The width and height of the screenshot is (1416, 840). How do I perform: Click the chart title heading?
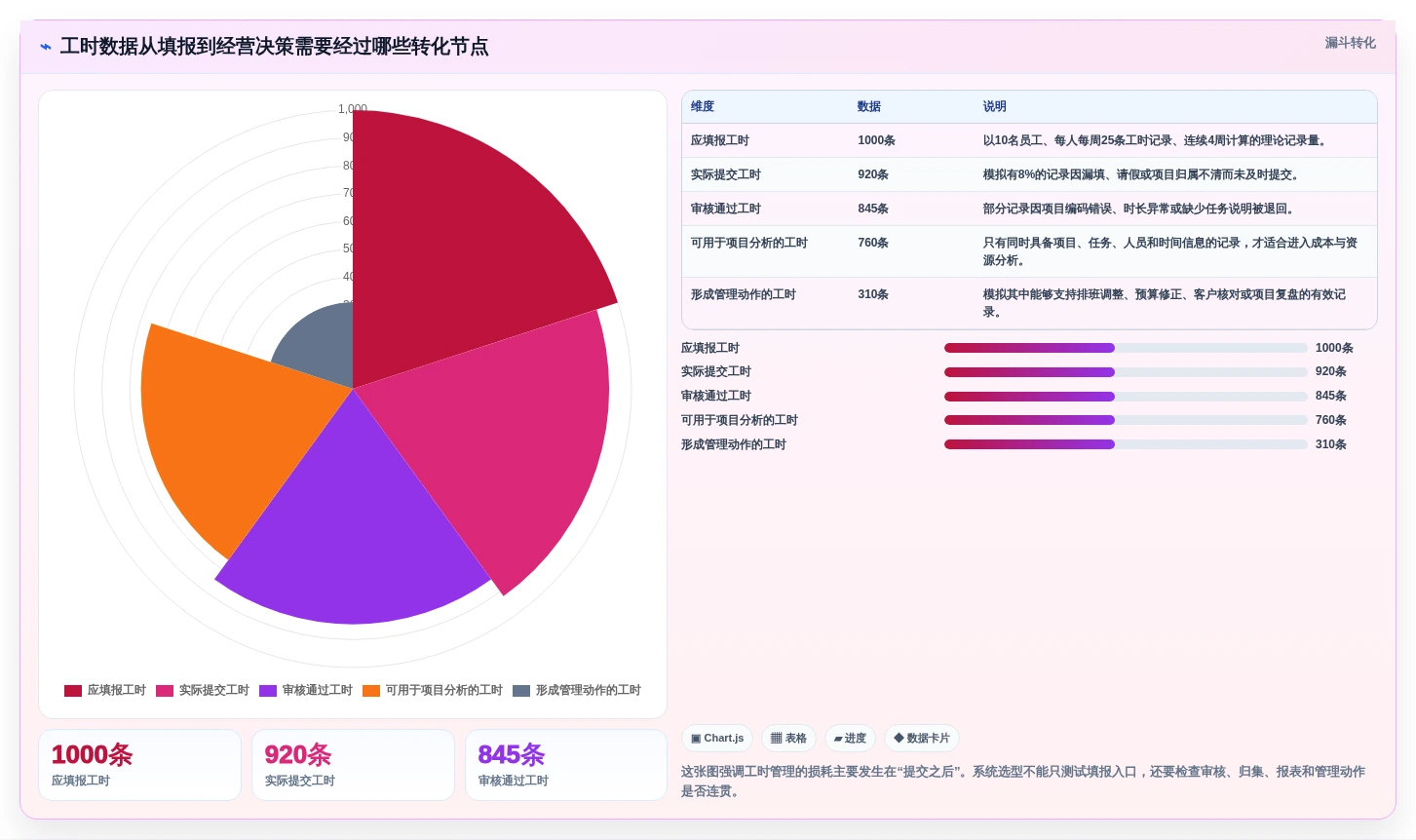pyautogui.click(x=274, y=47)
